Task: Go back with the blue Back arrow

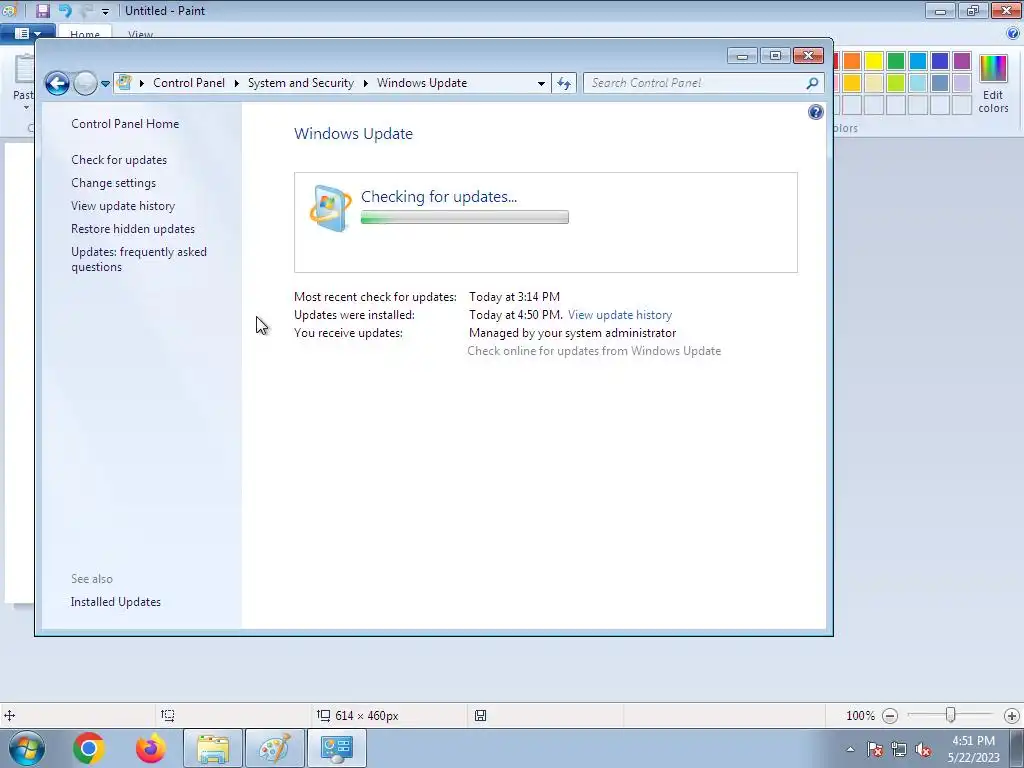Action: 57,83
